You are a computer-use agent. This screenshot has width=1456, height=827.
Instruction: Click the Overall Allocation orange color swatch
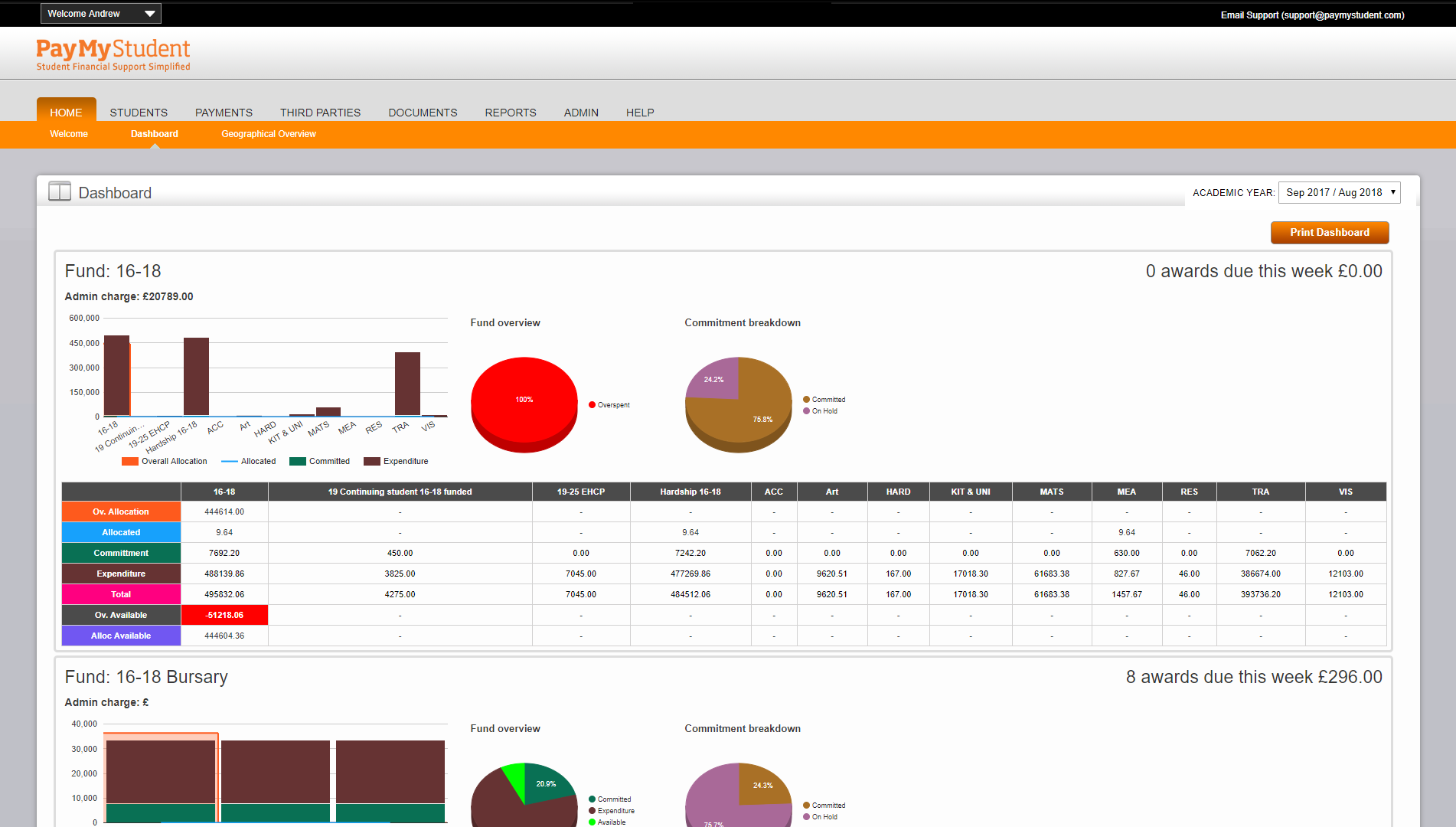(x=129, y=461)
